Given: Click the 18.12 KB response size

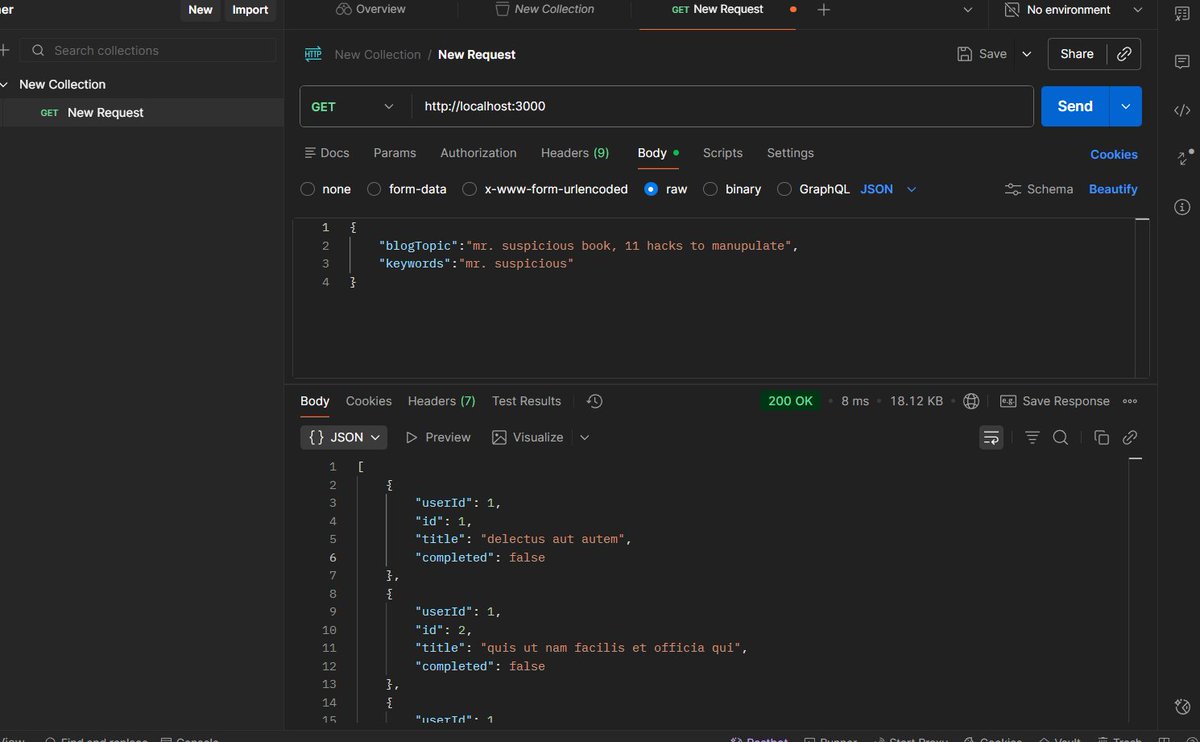Looking at the screenshot, I should (916, 401).
